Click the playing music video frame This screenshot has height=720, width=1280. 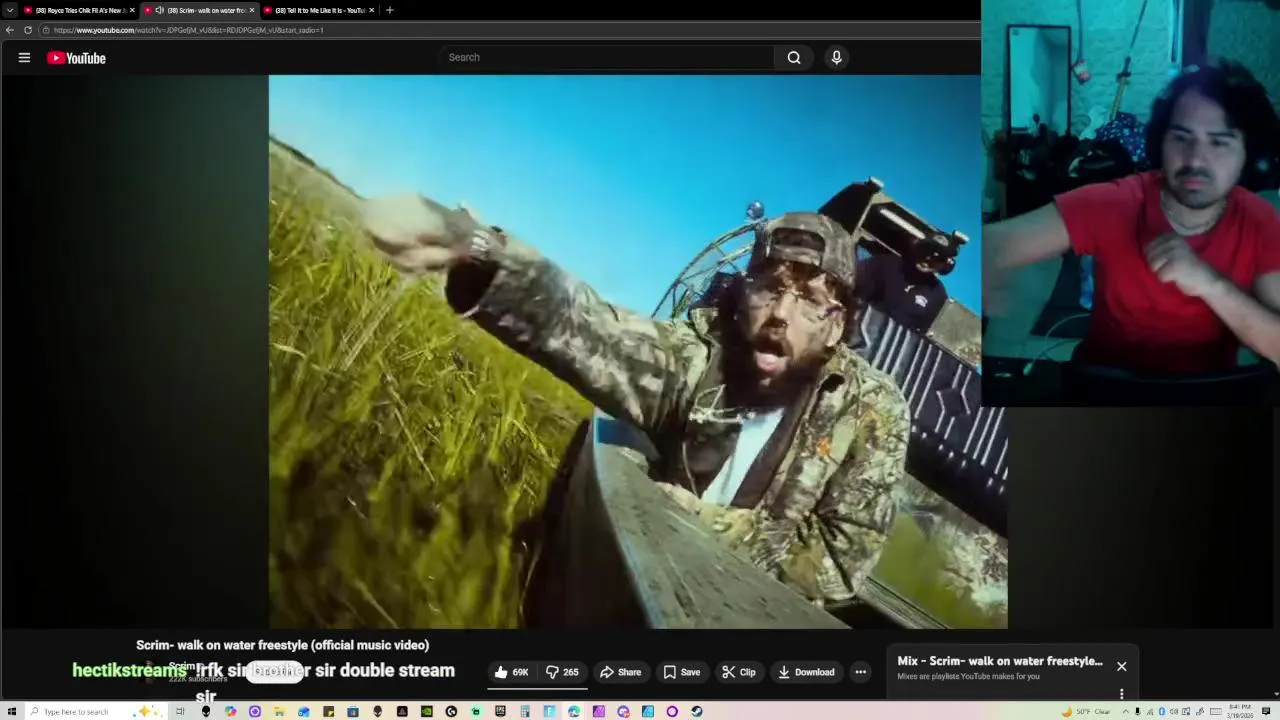[637, 352]
